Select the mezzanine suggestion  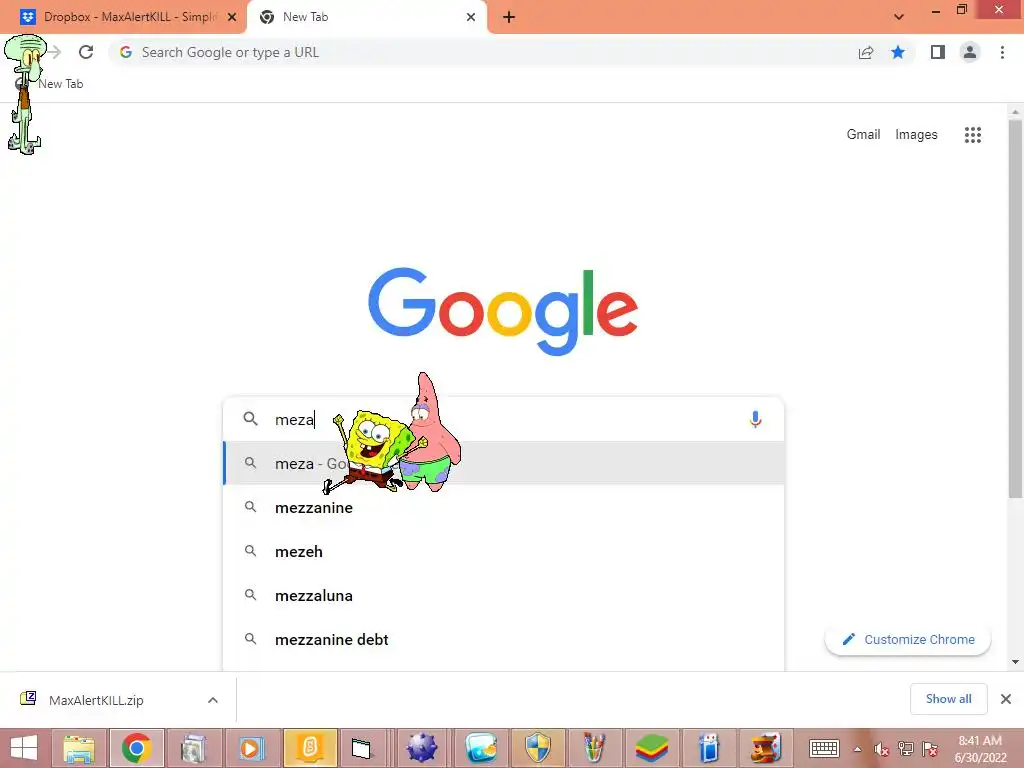click(x=504, y=507)
